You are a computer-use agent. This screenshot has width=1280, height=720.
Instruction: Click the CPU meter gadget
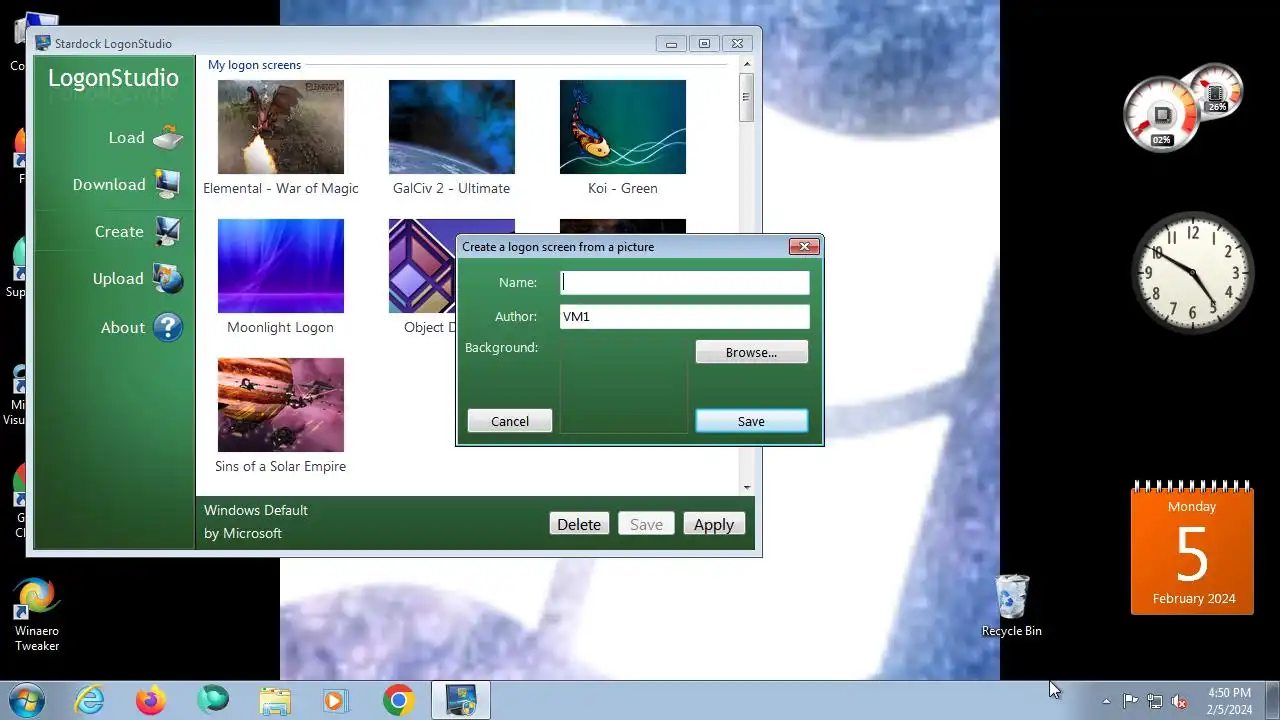[x=1183, y=108]
